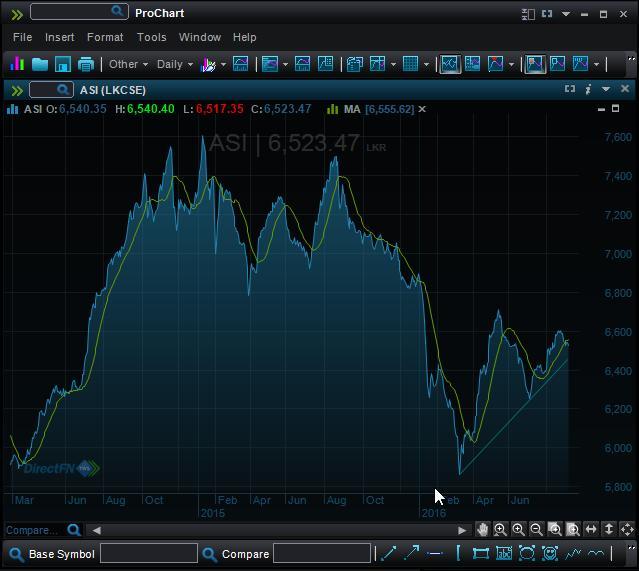
Task: Expand the grid dropdown arrow
Action: click(x=426, y=64)
